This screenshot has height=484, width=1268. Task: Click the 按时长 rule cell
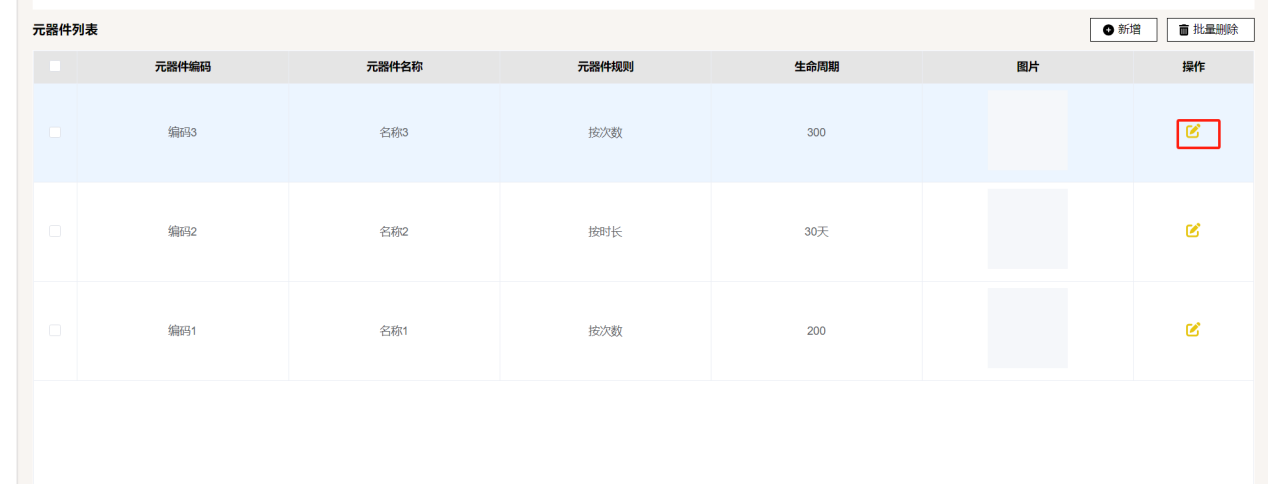[x=605, y=232]
